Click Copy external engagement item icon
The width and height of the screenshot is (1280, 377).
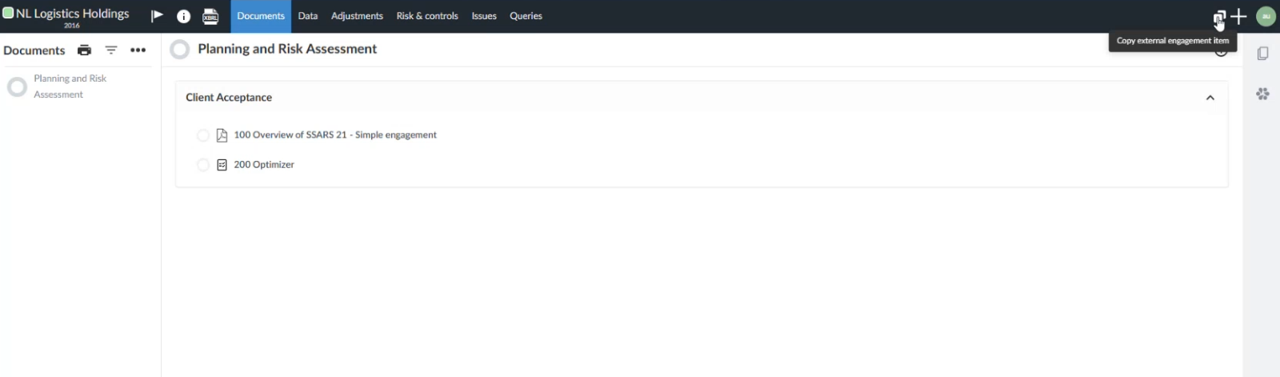tap(1219, 17)
